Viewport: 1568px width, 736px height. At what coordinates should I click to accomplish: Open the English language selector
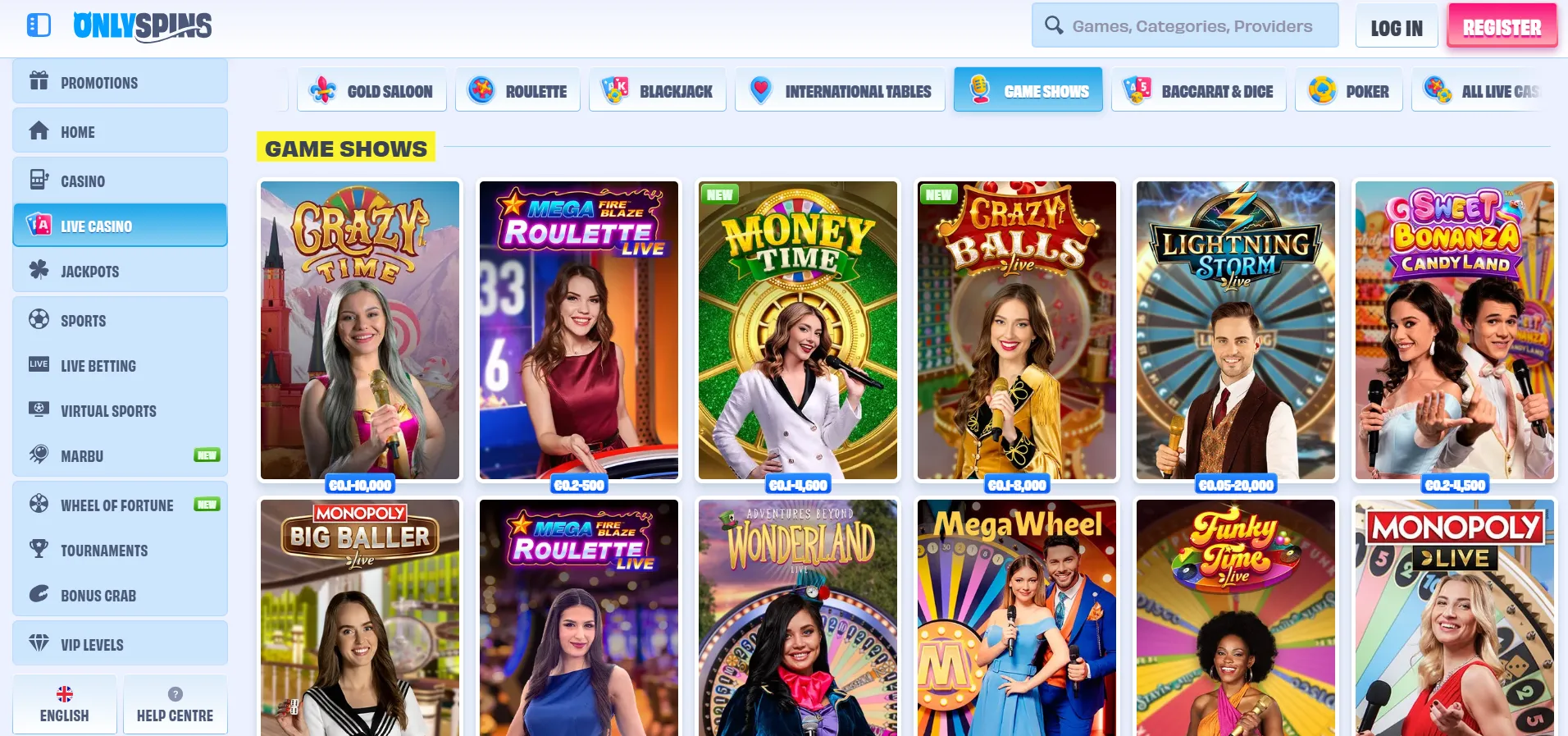pyautogui.click(x=65, y=705)
